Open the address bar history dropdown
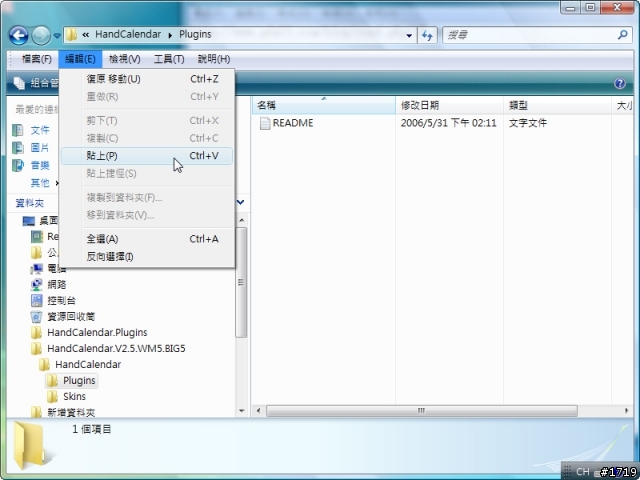The image size is (640, 480). 409,36
